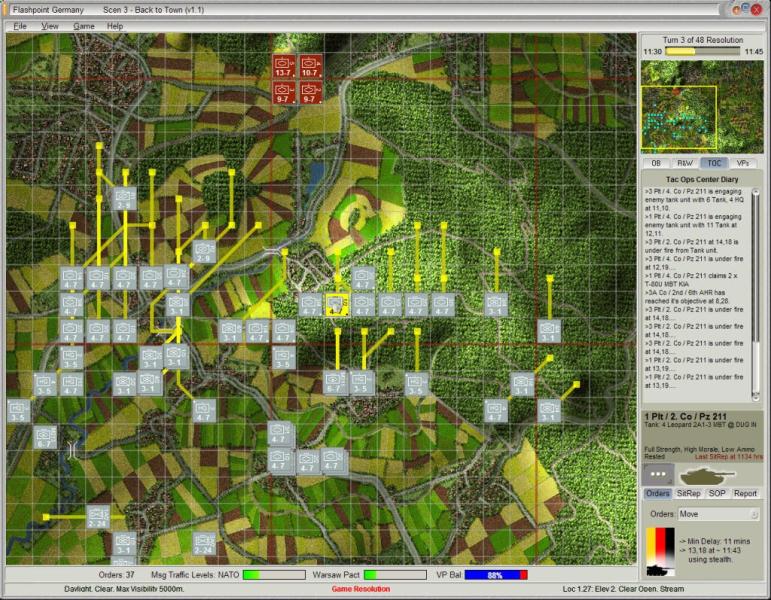This screenshot has width=771, height=600.
Task: Open the Game menu
Action: (84, 25)
